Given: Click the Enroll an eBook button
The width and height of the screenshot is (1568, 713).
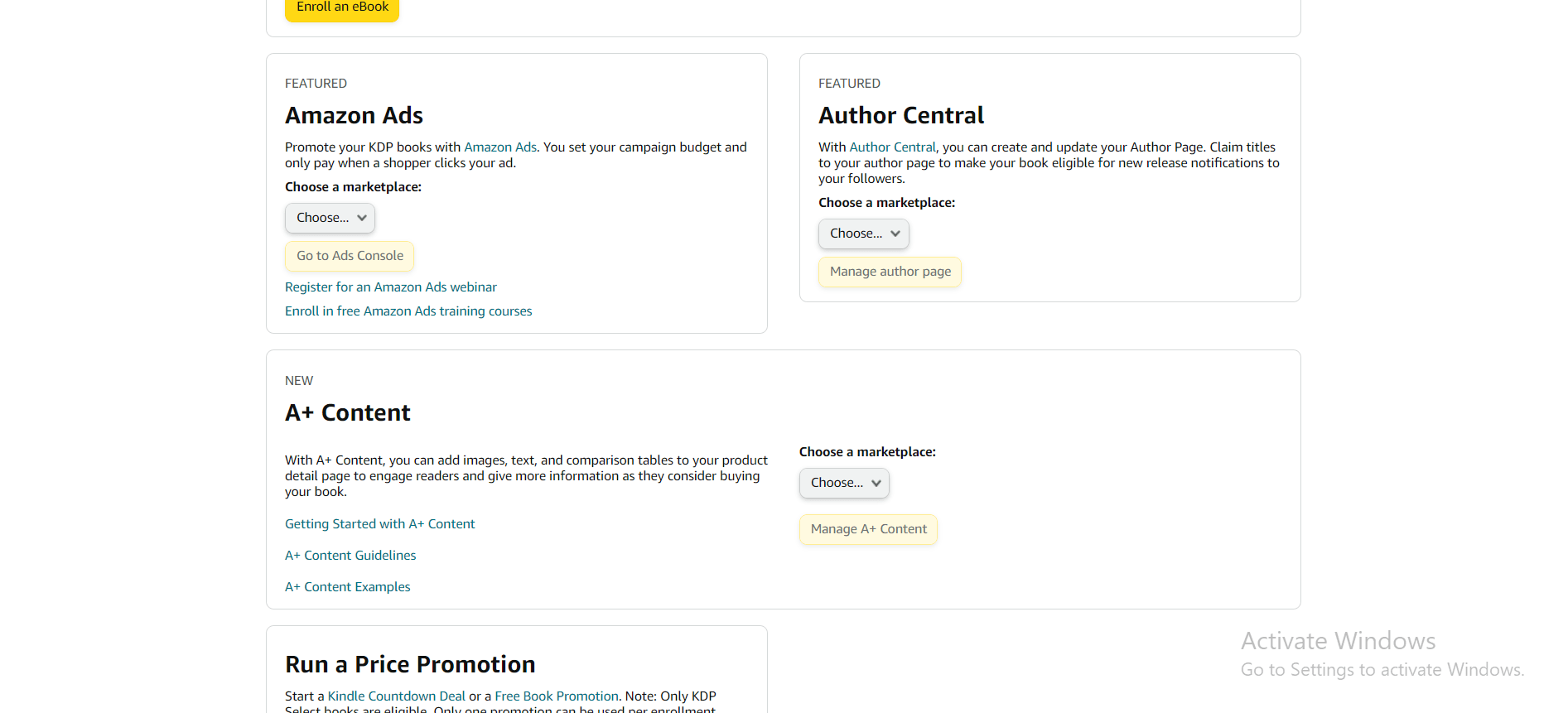Looking at the screenshot, I should pyautogui.click(x=341, y=7).
